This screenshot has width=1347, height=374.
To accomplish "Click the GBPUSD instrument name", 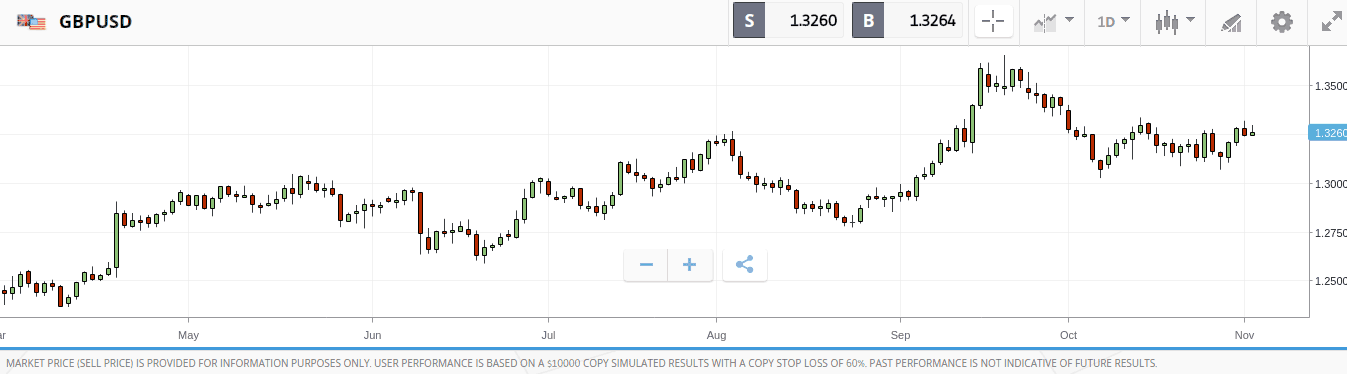I will (x=95, y=22).
